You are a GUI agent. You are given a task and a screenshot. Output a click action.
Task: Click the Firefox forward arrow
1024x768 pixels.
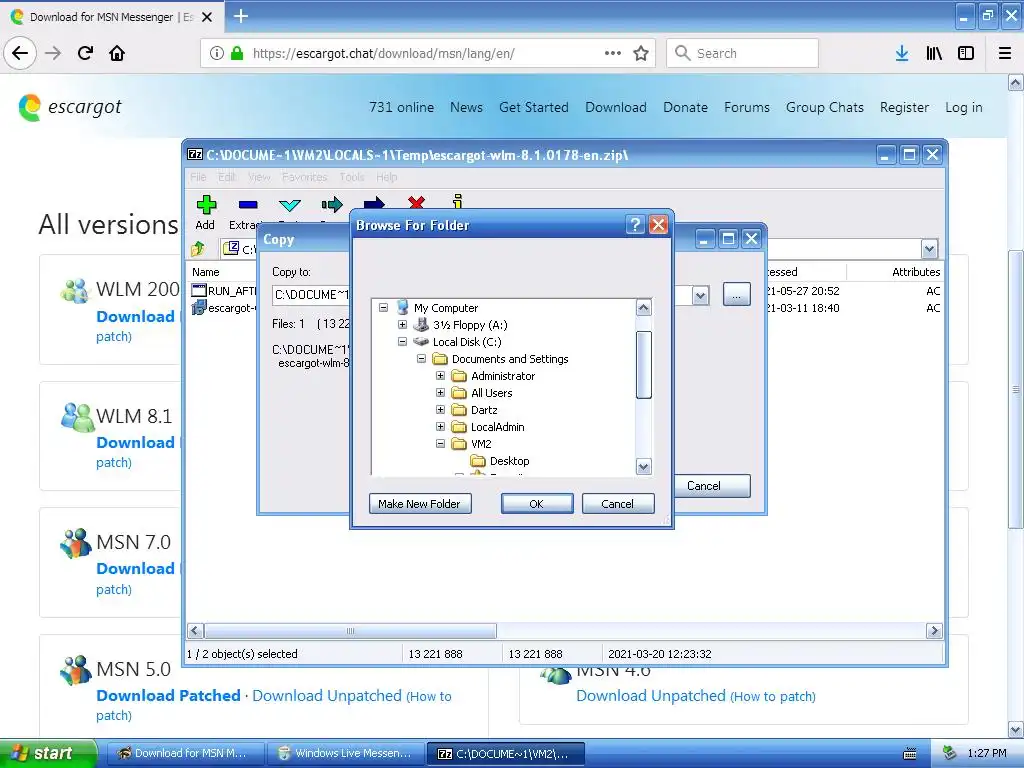(x=53, y=53)
